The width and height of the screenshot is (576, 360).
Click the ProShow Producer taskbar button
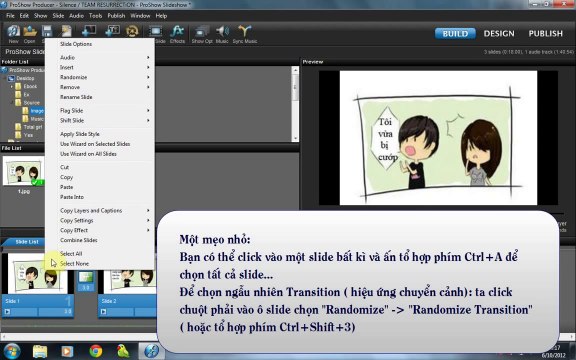151,352
